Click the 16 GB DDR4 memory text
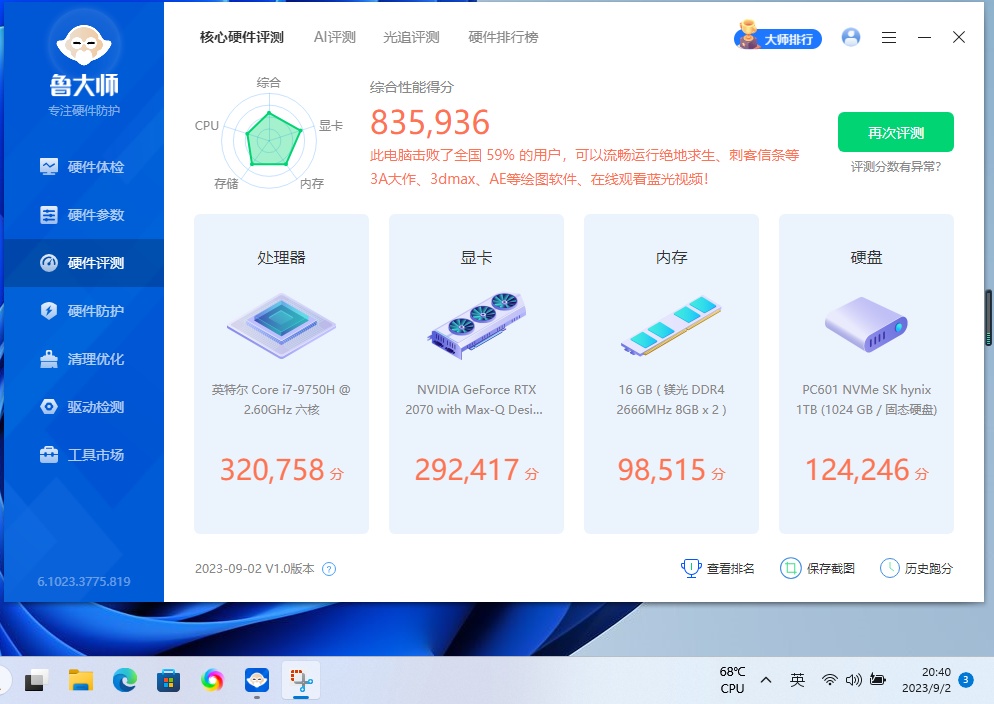The height and width of the screenshot is (704, 994). [x=671, y=399]
